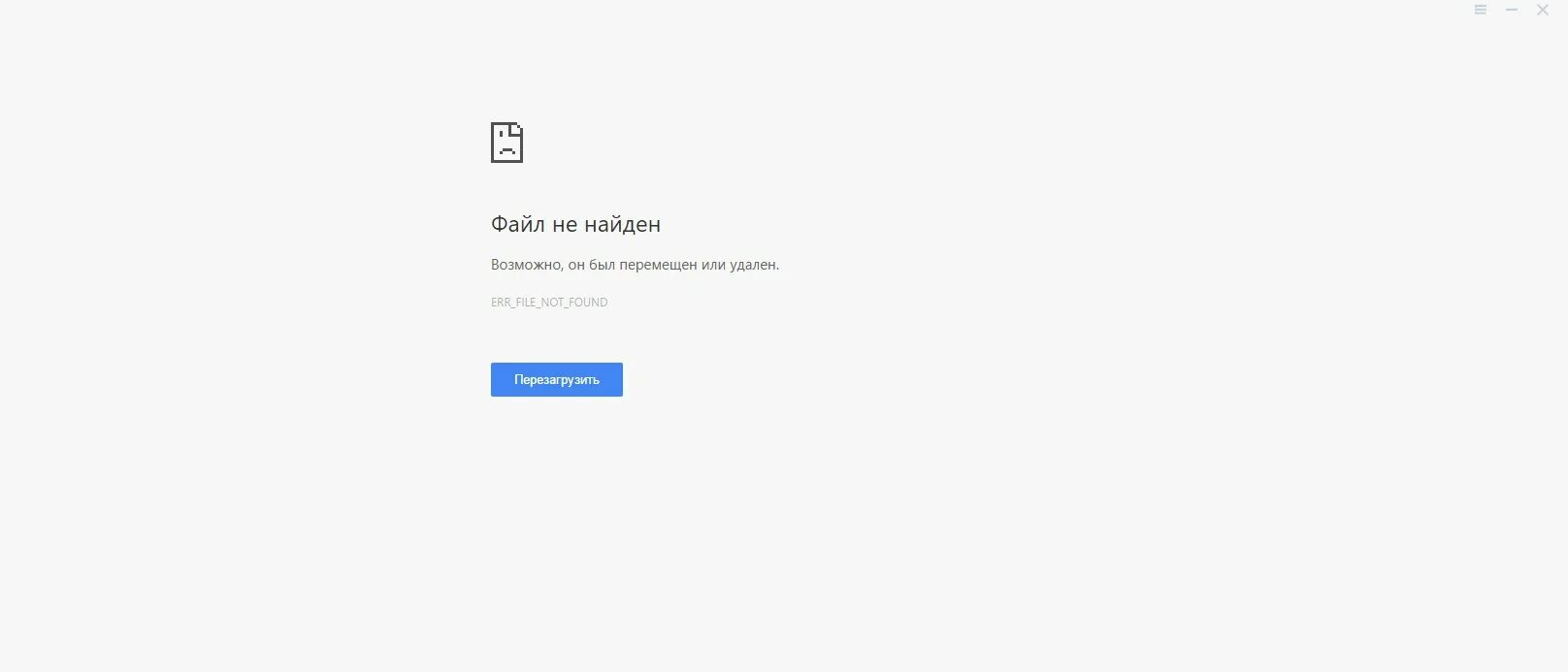Dismiss the window via the gray cross
Screen dimensions: 1568x672
point(1543,10)
